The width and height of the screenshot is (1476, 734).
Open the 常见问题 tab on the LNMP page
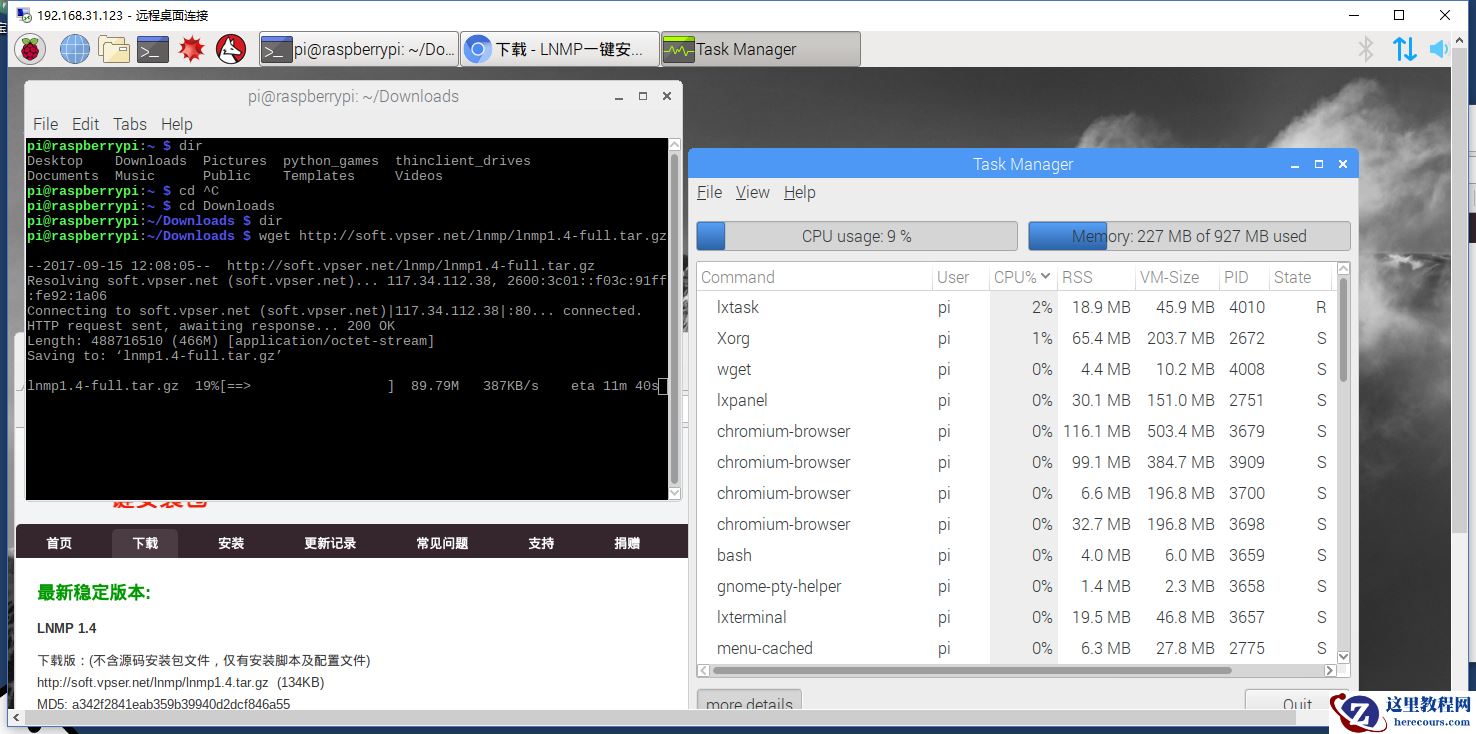(442, 543)
